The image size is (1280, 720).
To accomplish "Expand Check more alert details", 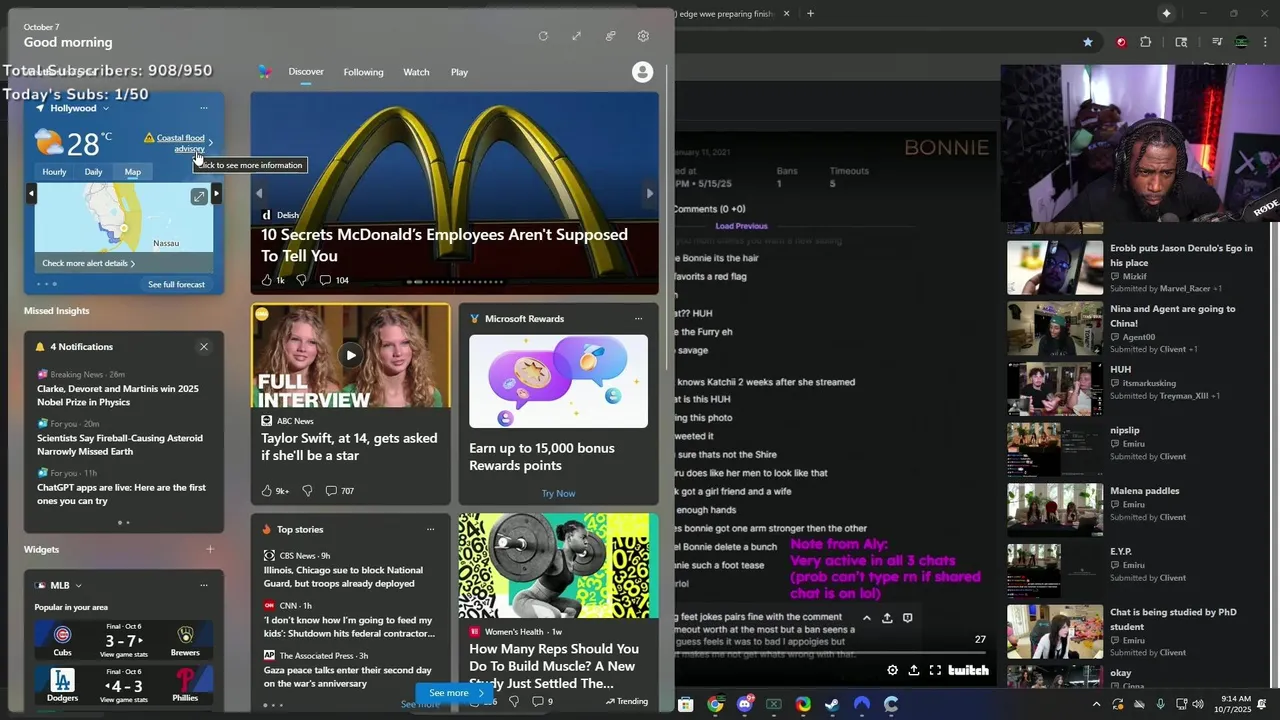I will pos(88,263).
